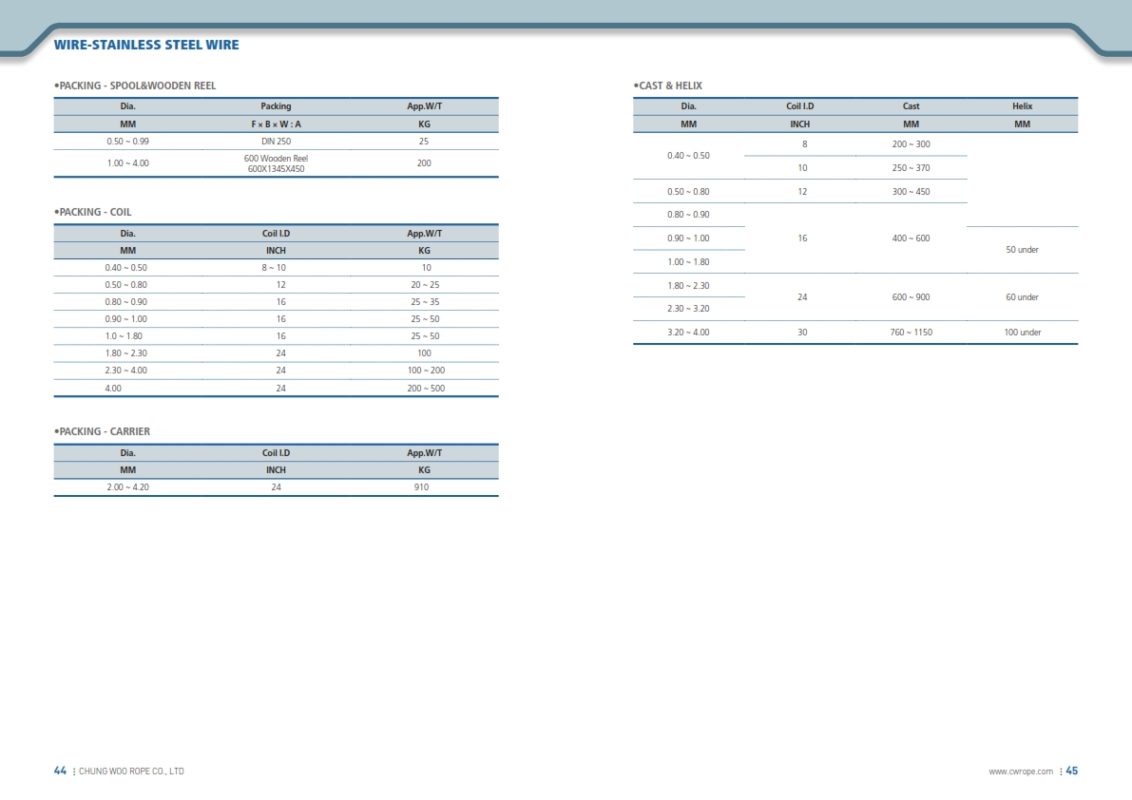Screen dimensions: 1132x800
Task: Click the CAST & HELIX section heading
Action: point(668,86)
